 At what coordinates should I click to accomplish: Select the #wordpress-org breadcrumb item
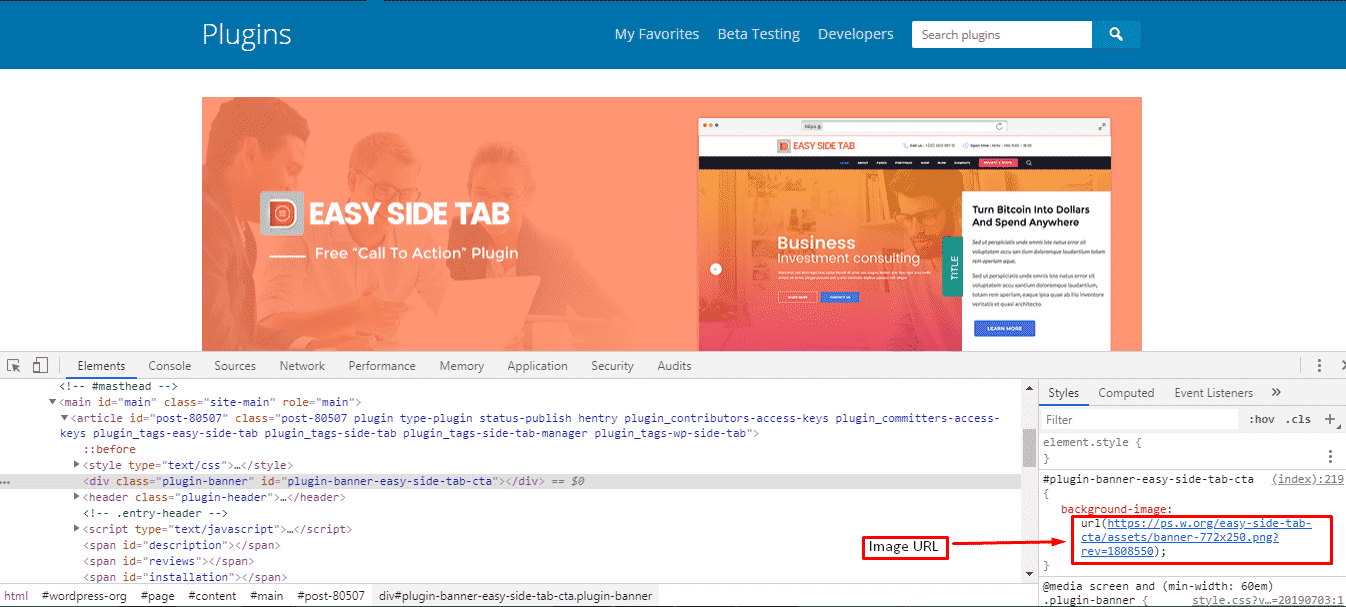(84, 596)
